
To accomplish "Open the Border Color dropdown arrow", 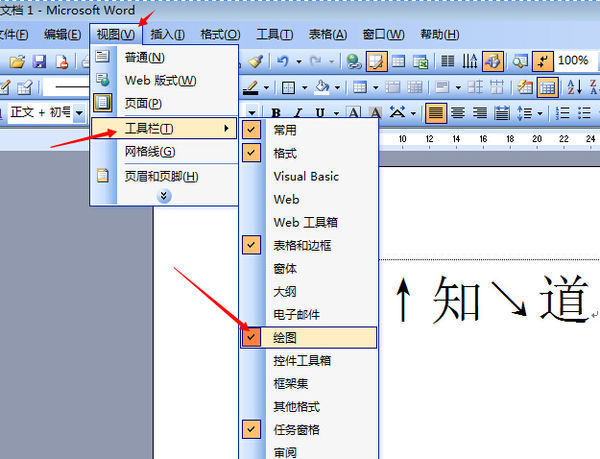I will click(266, 88).
